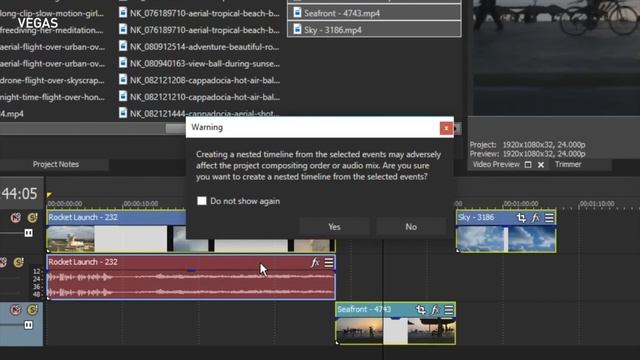Switch to the Trimmer tab
This screenshot has width=640, height=360.
tap(568, 164)
